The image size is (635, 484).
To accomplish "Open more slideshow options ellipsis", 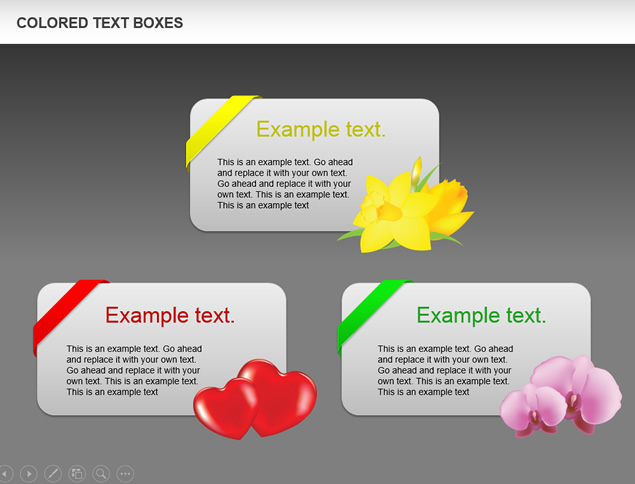I will (x=125, y=473).
